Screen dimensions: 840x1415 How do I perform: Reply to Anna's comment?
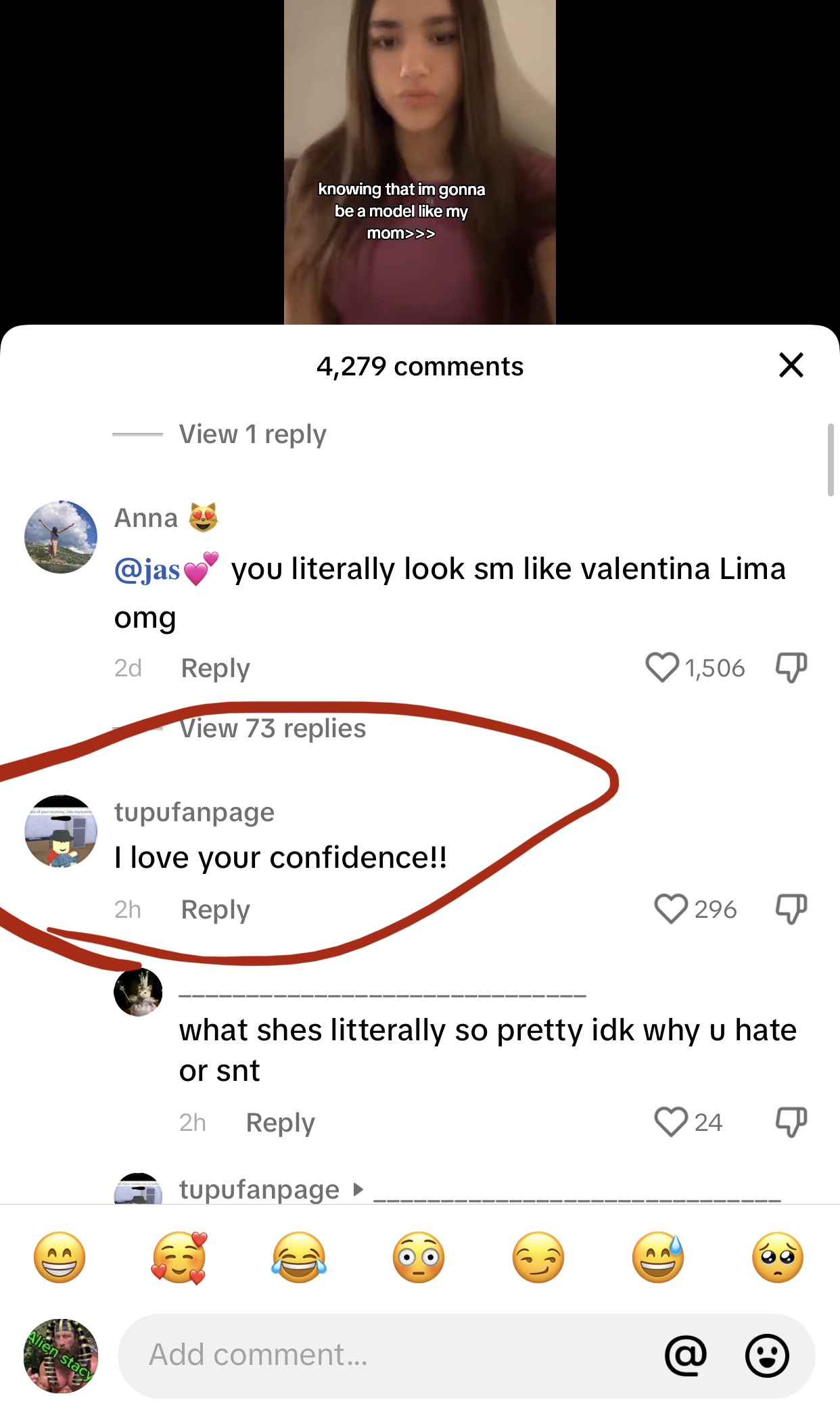pyautogui.click(x=216, y=668)
